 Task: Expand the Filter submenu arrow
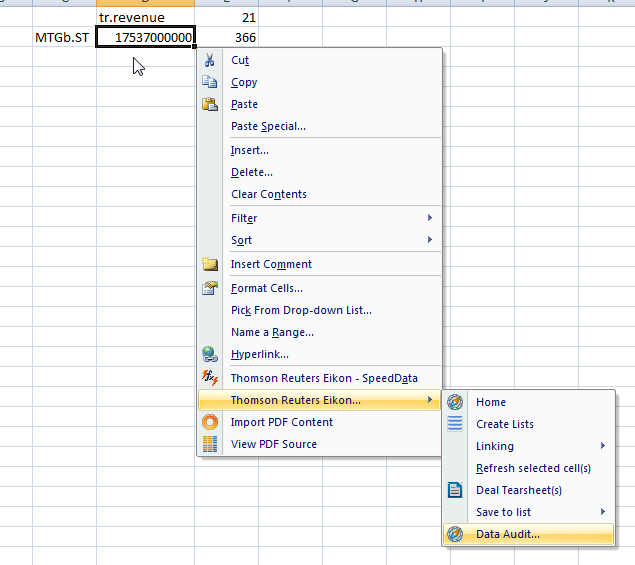430,218
